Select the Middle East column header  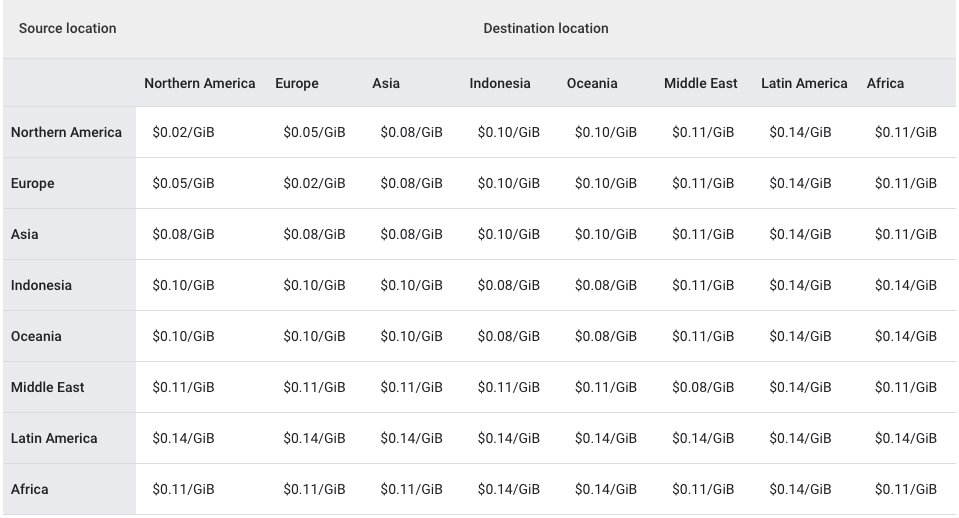(x=700, y=83)
